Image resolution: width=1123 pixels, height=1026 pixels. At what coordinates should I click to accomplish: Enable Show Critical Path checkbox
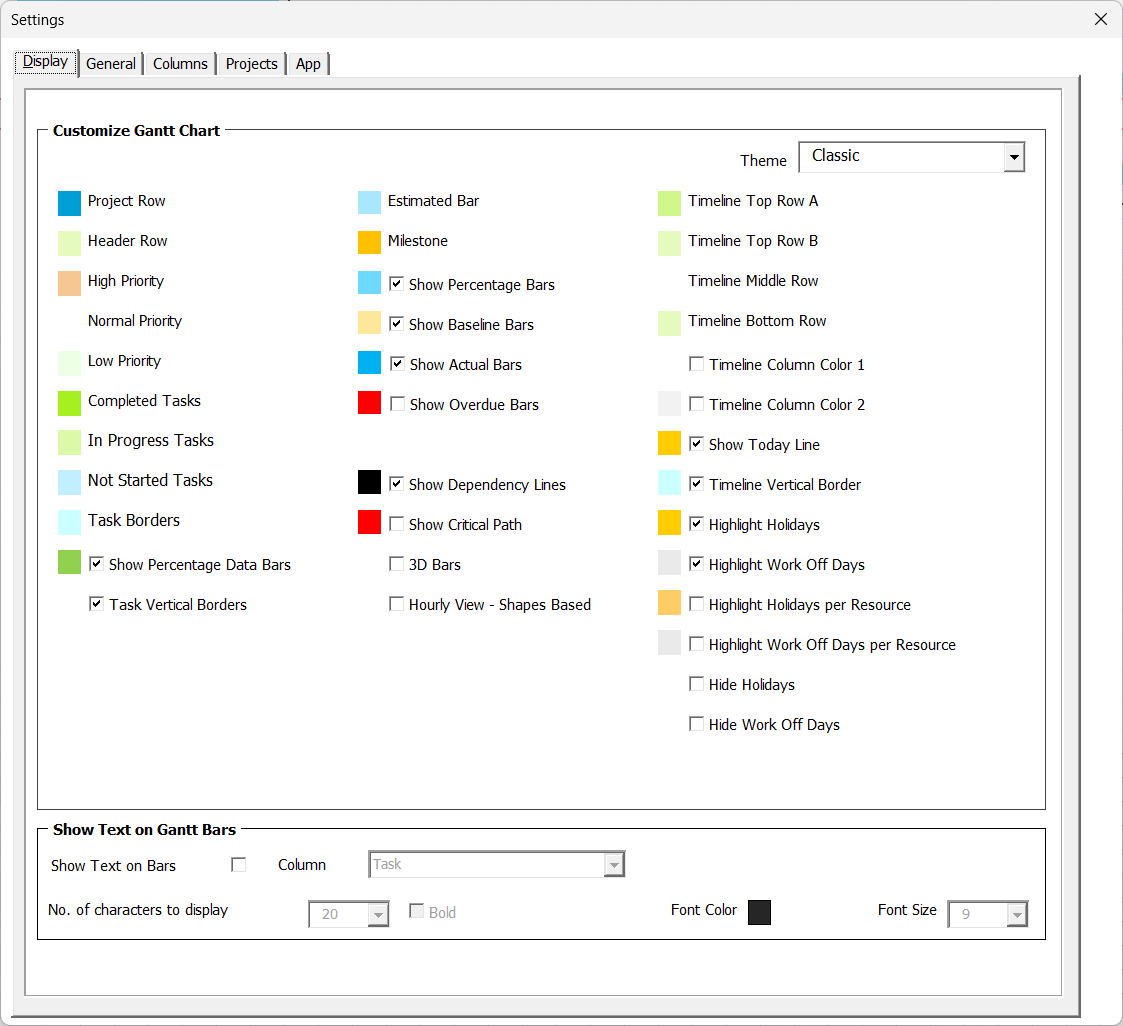(396, 523)
